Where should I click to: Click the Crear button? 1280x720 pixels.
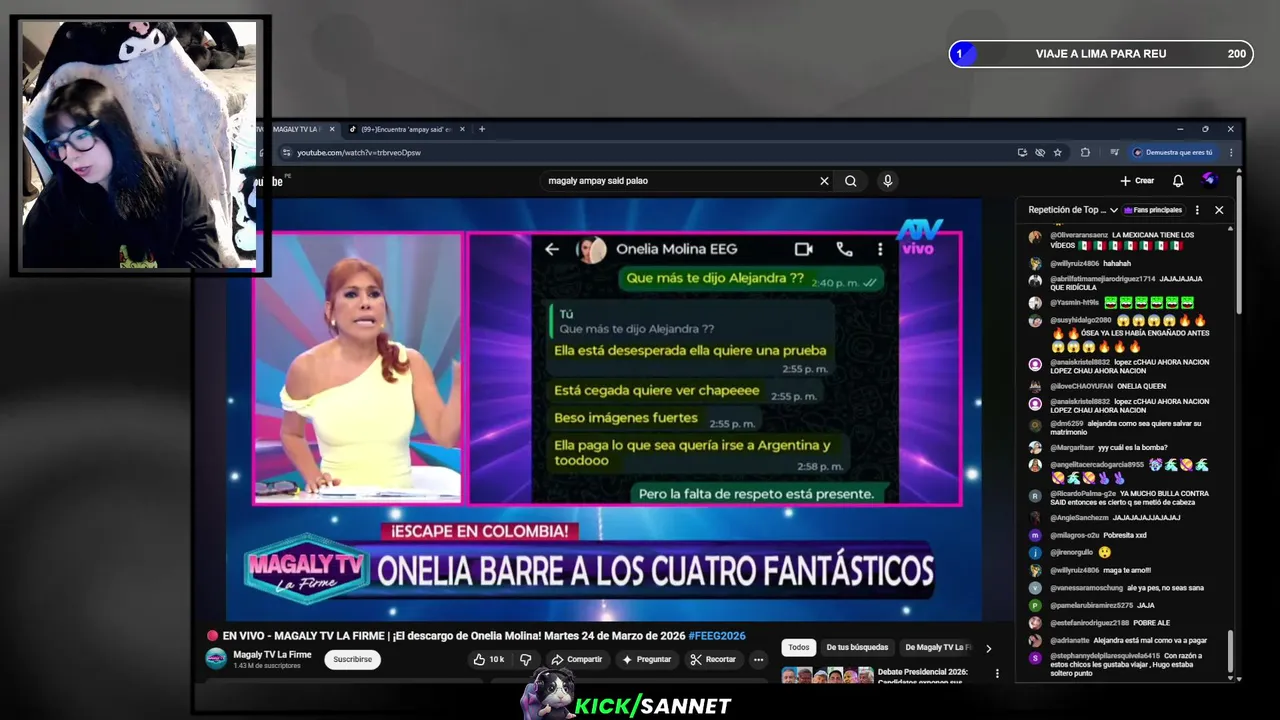(1137, 181)
